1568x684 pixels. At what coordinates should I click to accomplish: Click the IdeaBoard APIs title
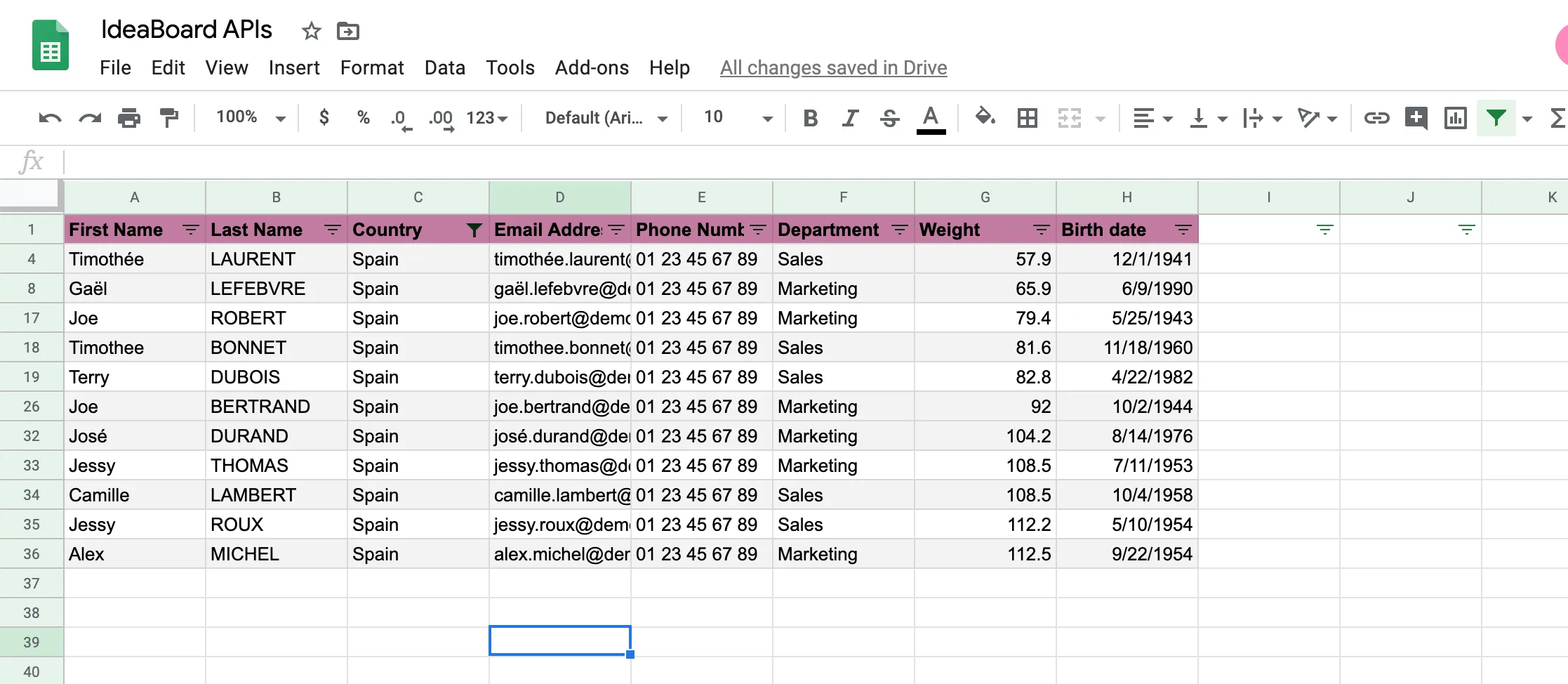pyautogui.click(x=187, y=29)
